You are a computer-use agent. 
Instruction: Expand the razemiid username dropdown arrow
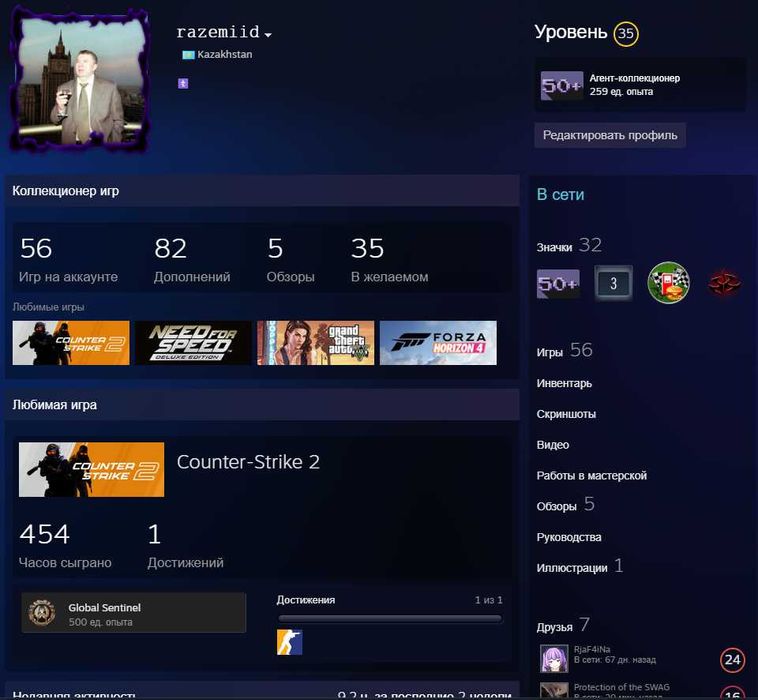[268, 34]
